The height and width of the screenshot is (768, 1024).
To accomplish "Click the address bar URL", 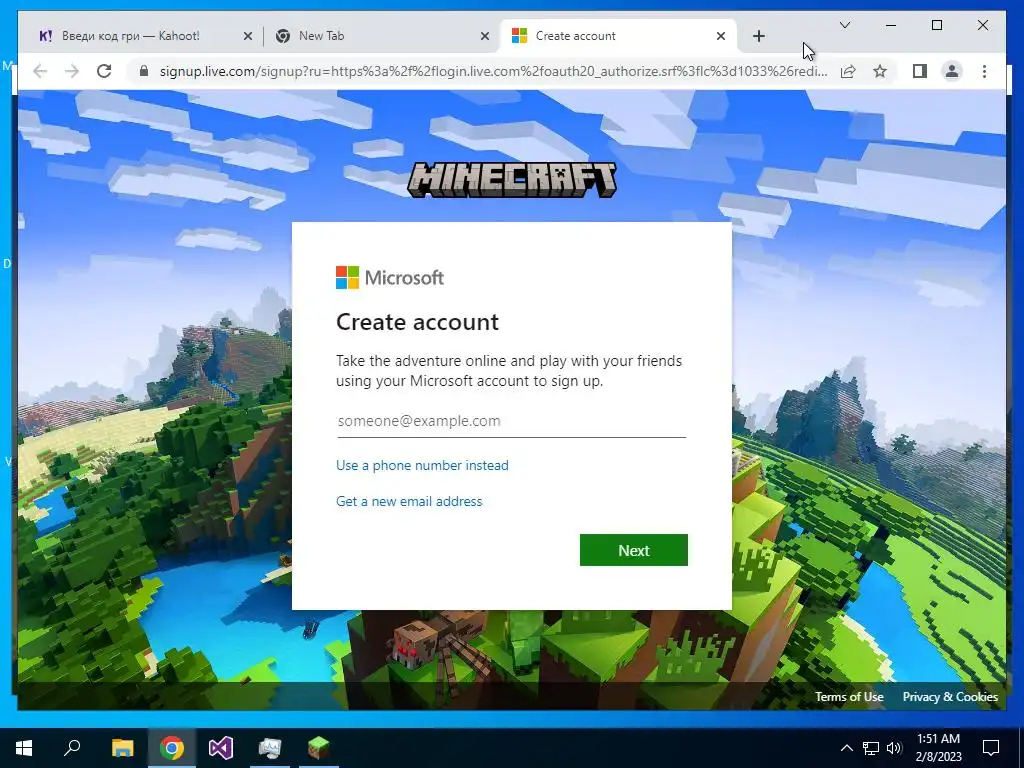I will (493, 71).
